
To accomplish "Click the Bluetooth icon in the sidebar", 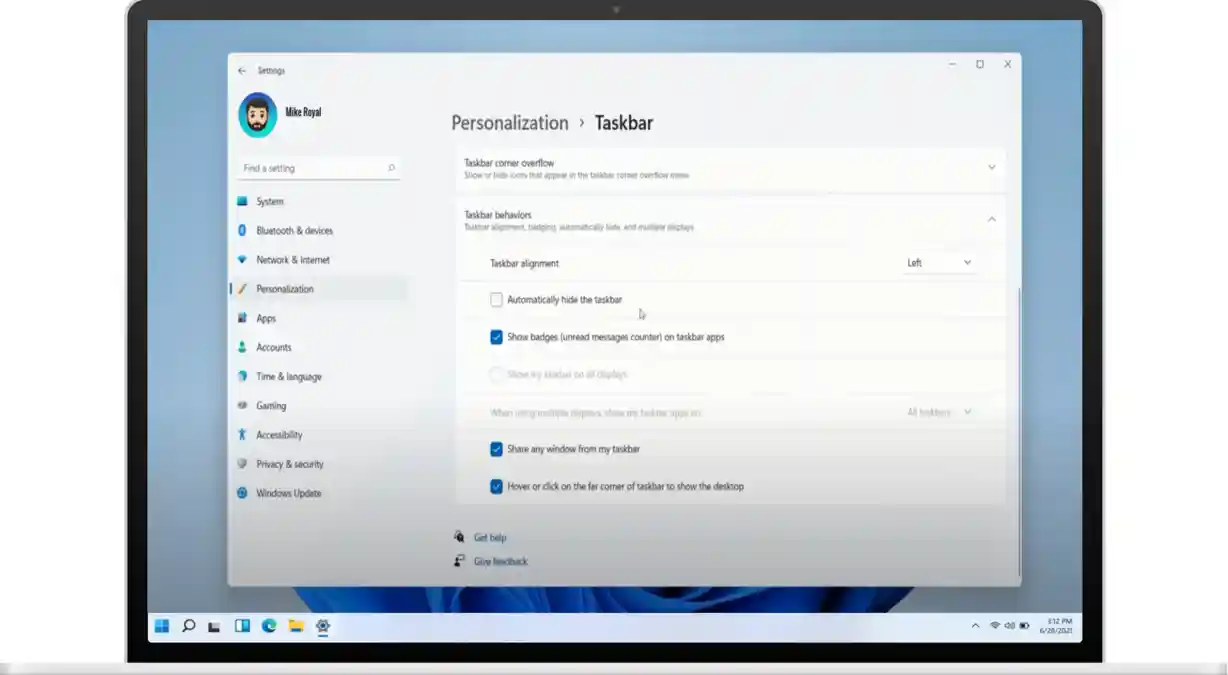I will click(242, 230).
